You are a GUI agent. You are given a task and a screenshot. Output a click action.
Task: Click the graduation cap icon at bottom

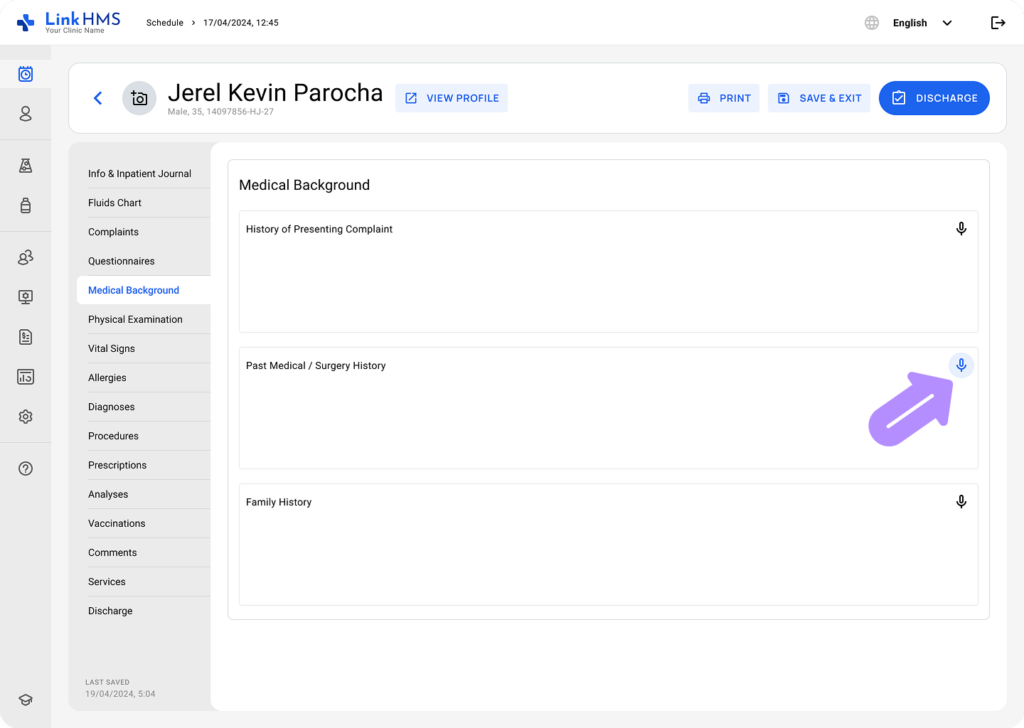[x=25, y=700]
